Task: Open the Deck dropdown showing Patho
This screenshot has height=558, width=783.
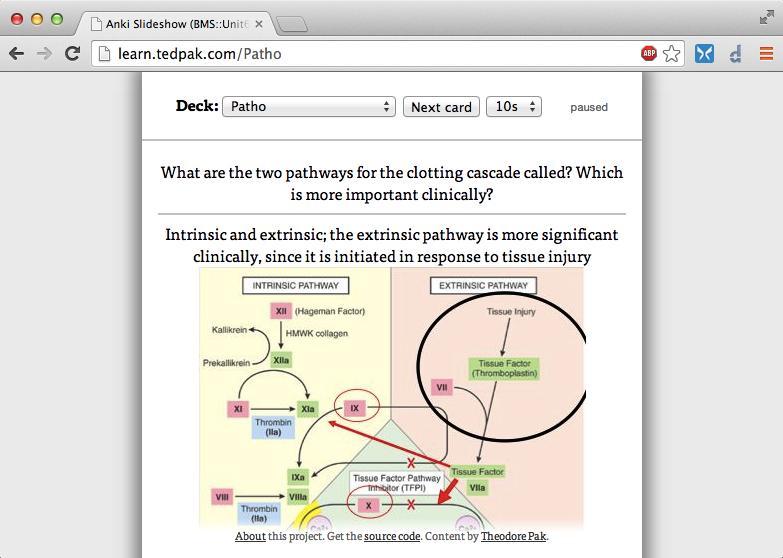Action: [309, 107]
